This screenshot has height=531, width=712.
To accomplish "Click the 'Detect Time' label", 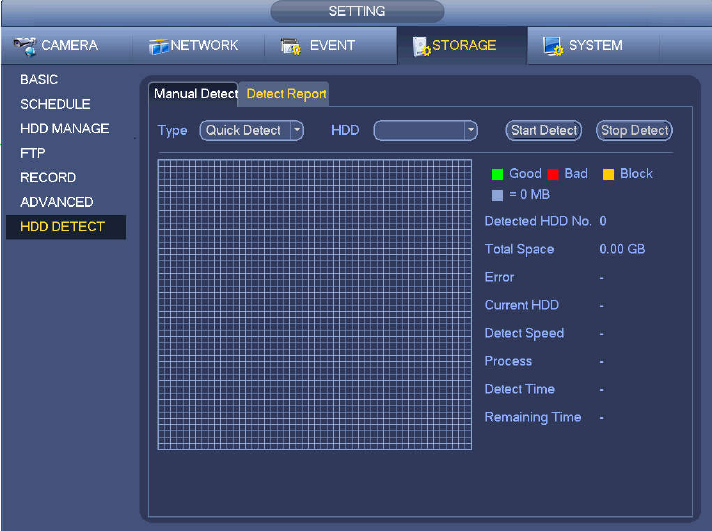I will pos(519,389).
